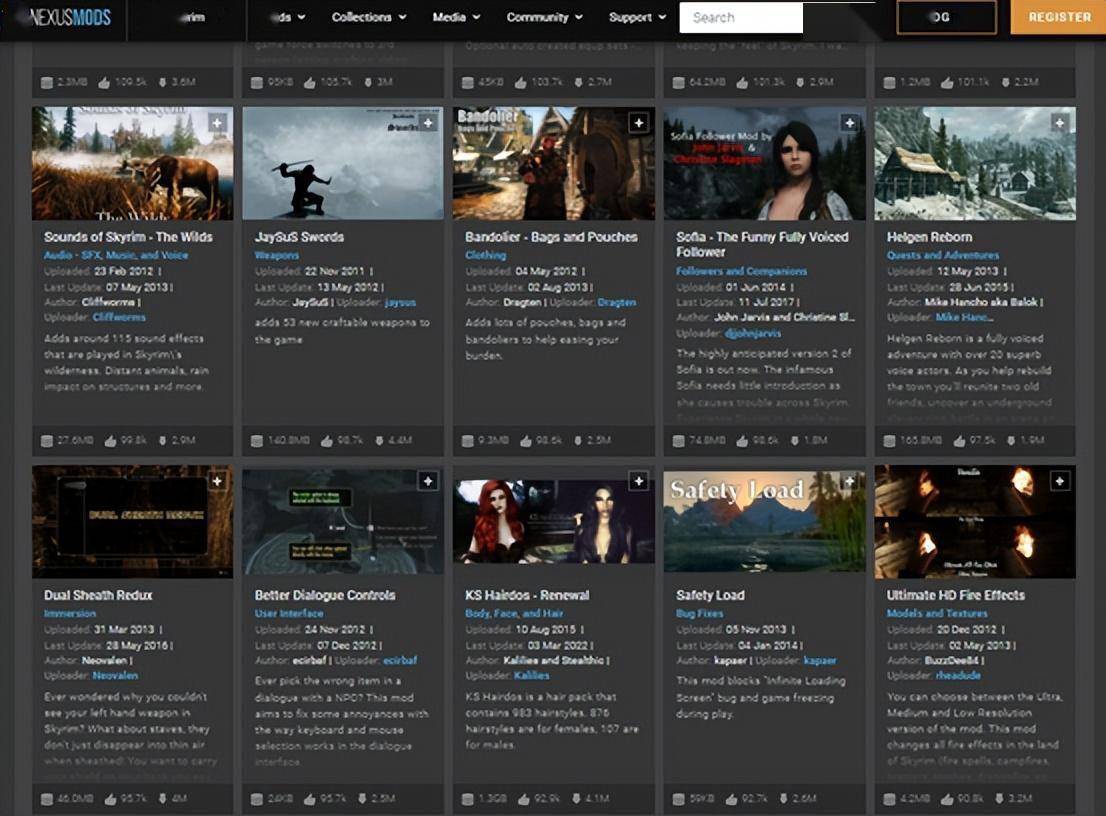Click file size icon on Dual Sheath Redux card
This screenshot has height=816, width=1106.
tap(46, 799)
